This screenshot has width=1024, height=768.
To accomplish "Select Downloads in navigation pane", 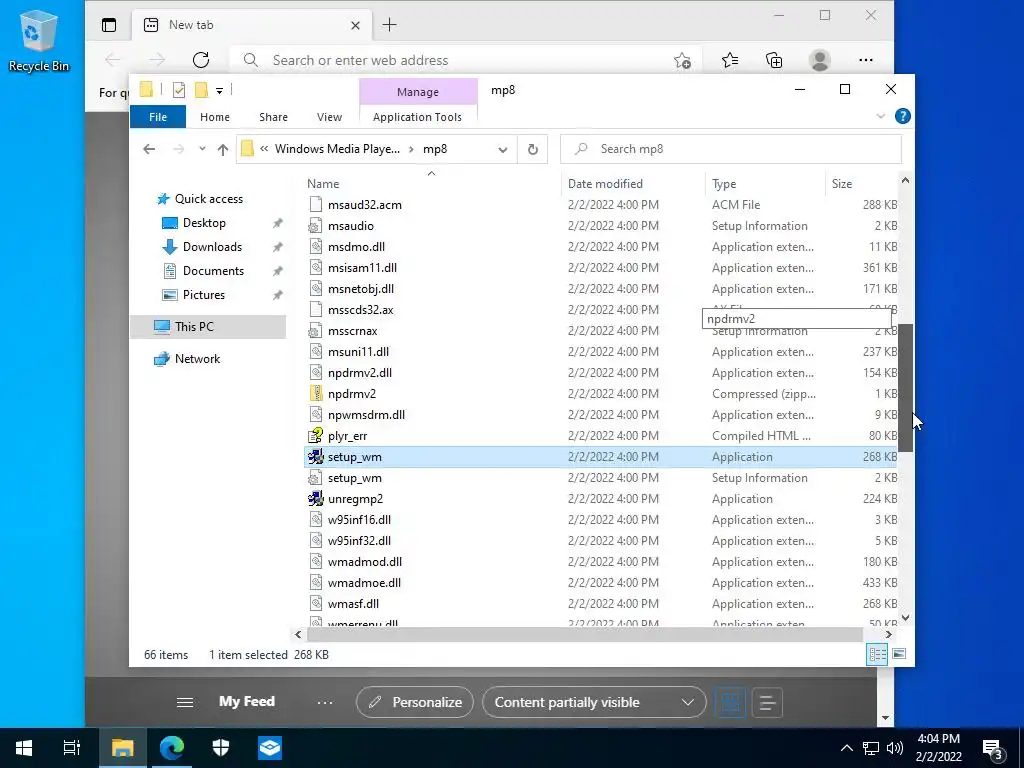I will click(x=212, y=247).
